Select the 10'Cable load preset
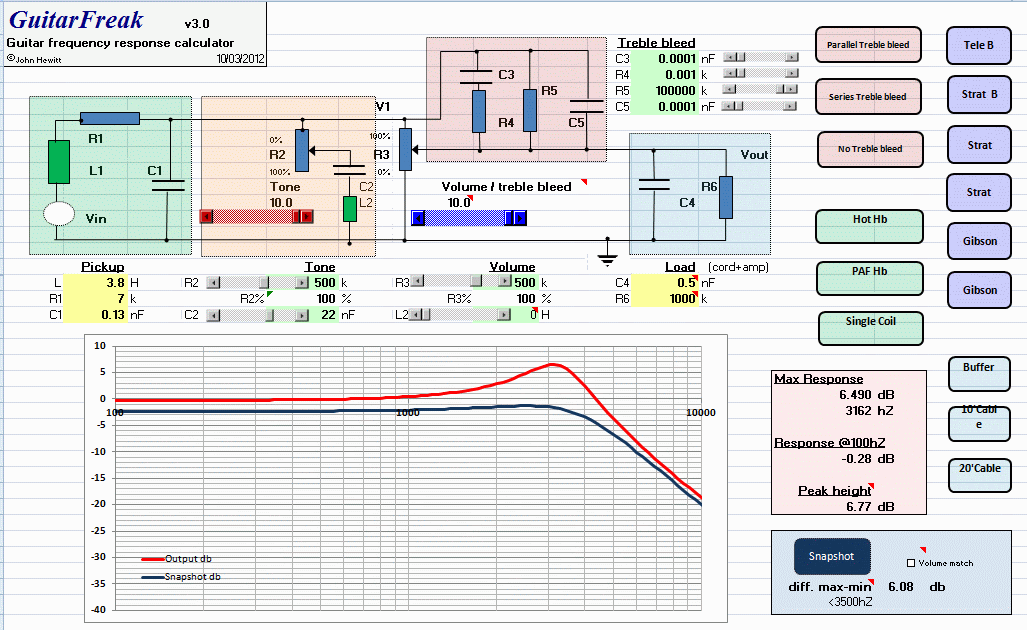The width and height of the screenshot is (1027, 630). tap(979, 423)
